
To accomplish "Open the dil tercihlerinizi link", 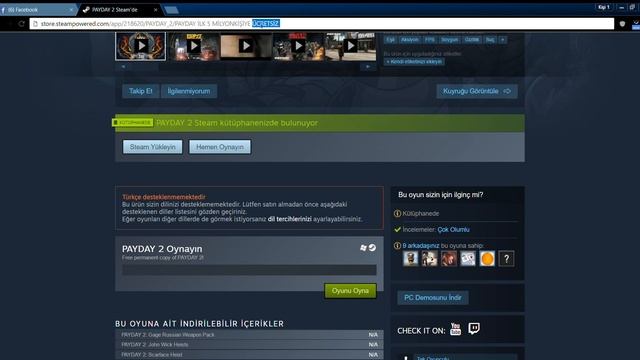I will (x=289, y=219).
